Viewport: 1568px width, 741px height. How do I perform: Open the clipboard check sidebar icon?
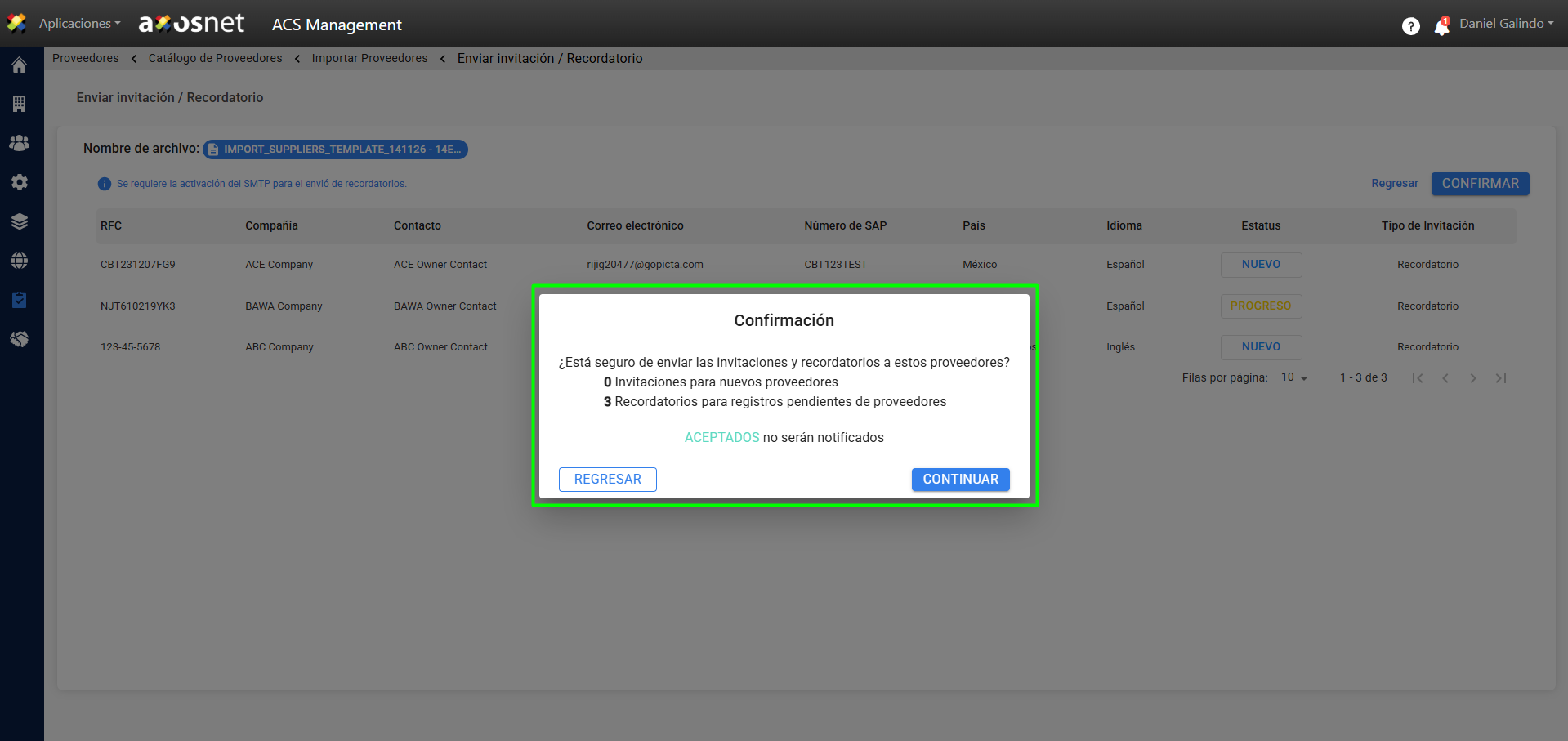20,300
